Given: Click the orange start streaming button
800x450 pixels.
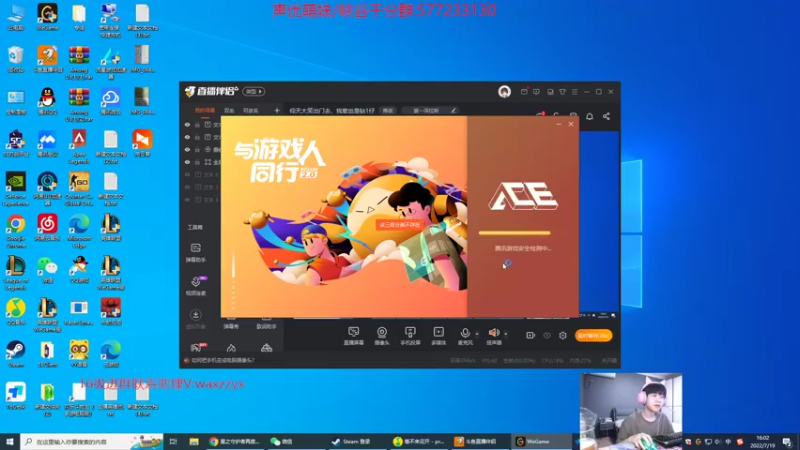Looking at the screenshot, I should point(593,336).
